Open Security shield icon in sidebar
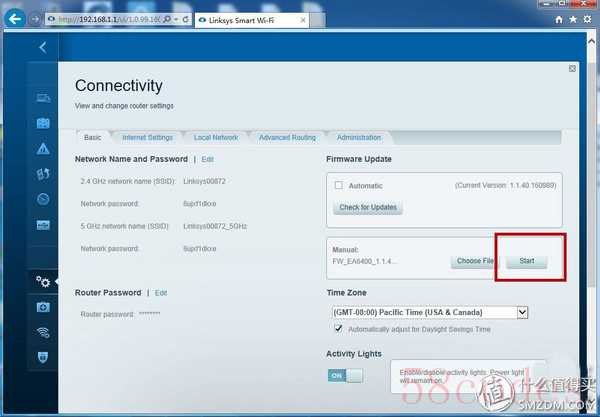The image size is (600, 417). tap(43, 358)
